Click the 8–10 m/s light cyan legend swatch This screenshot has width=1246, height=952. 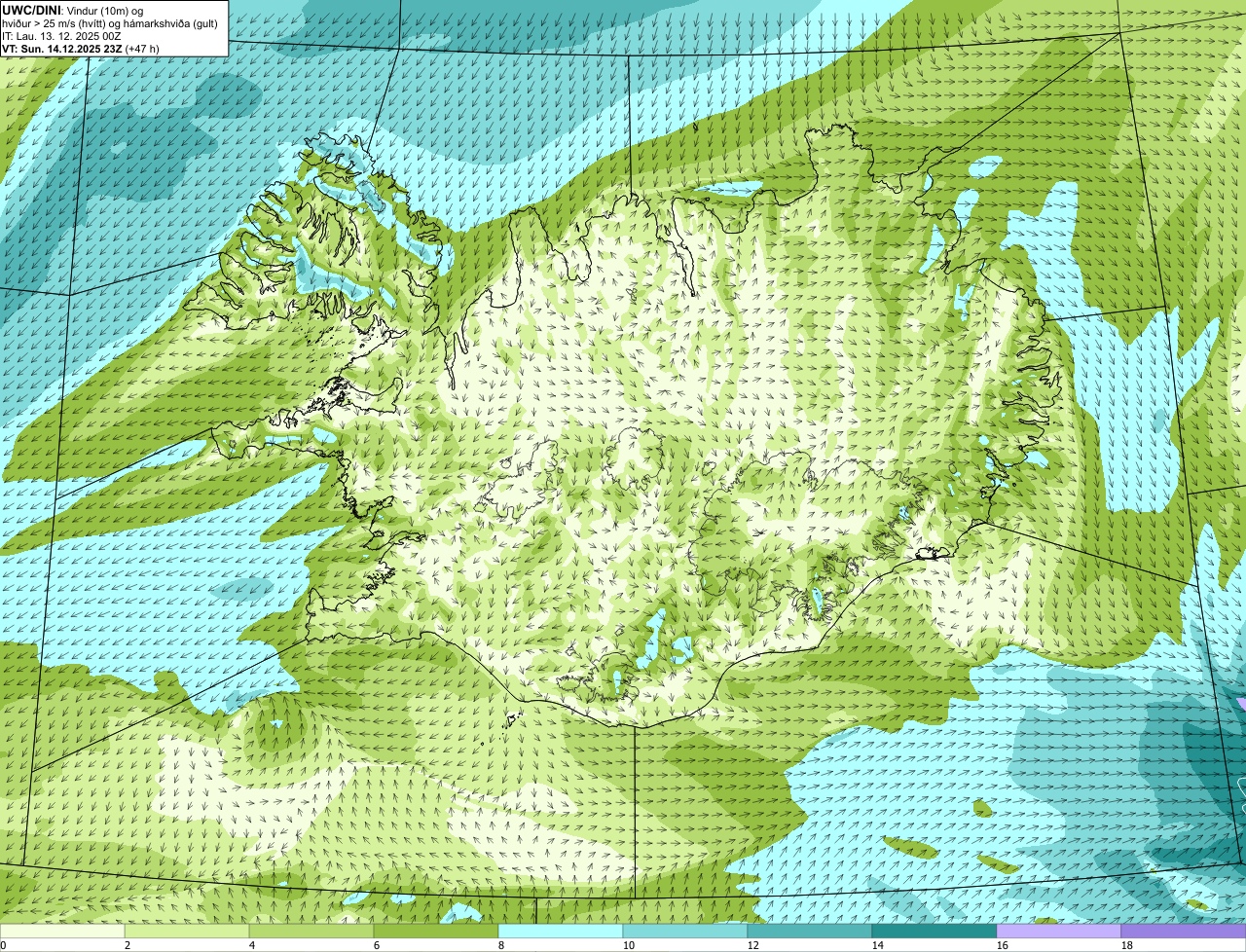[x=561, y=932]
